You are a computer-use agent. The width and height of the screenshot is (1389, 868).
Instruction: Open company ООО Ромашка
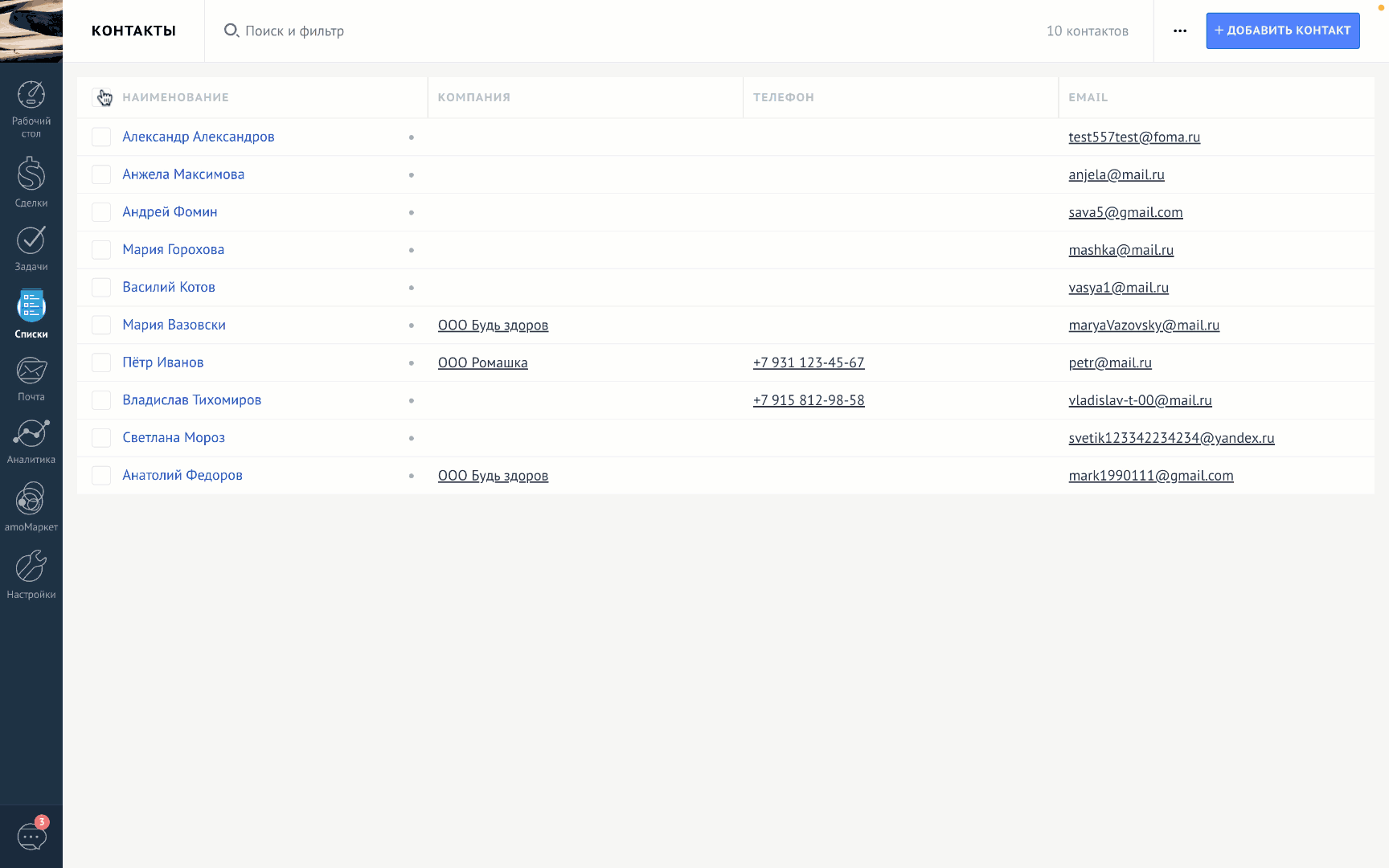coord(482,362)
